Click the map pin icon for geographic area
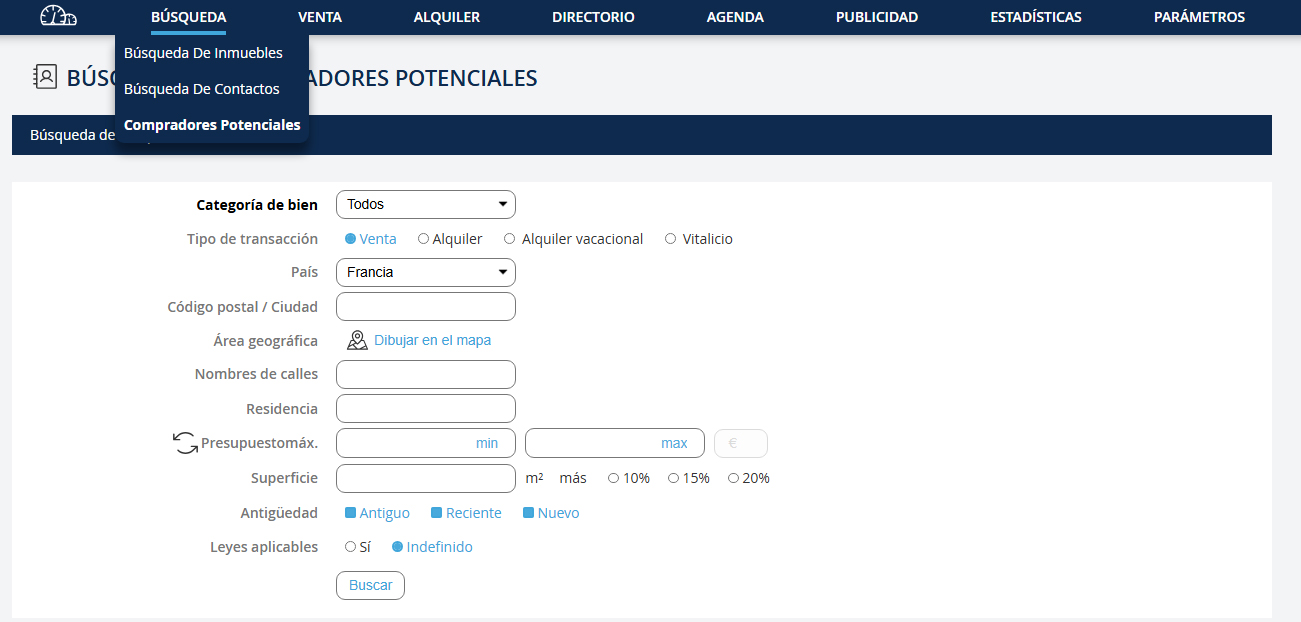 click(x=357, y=340)
